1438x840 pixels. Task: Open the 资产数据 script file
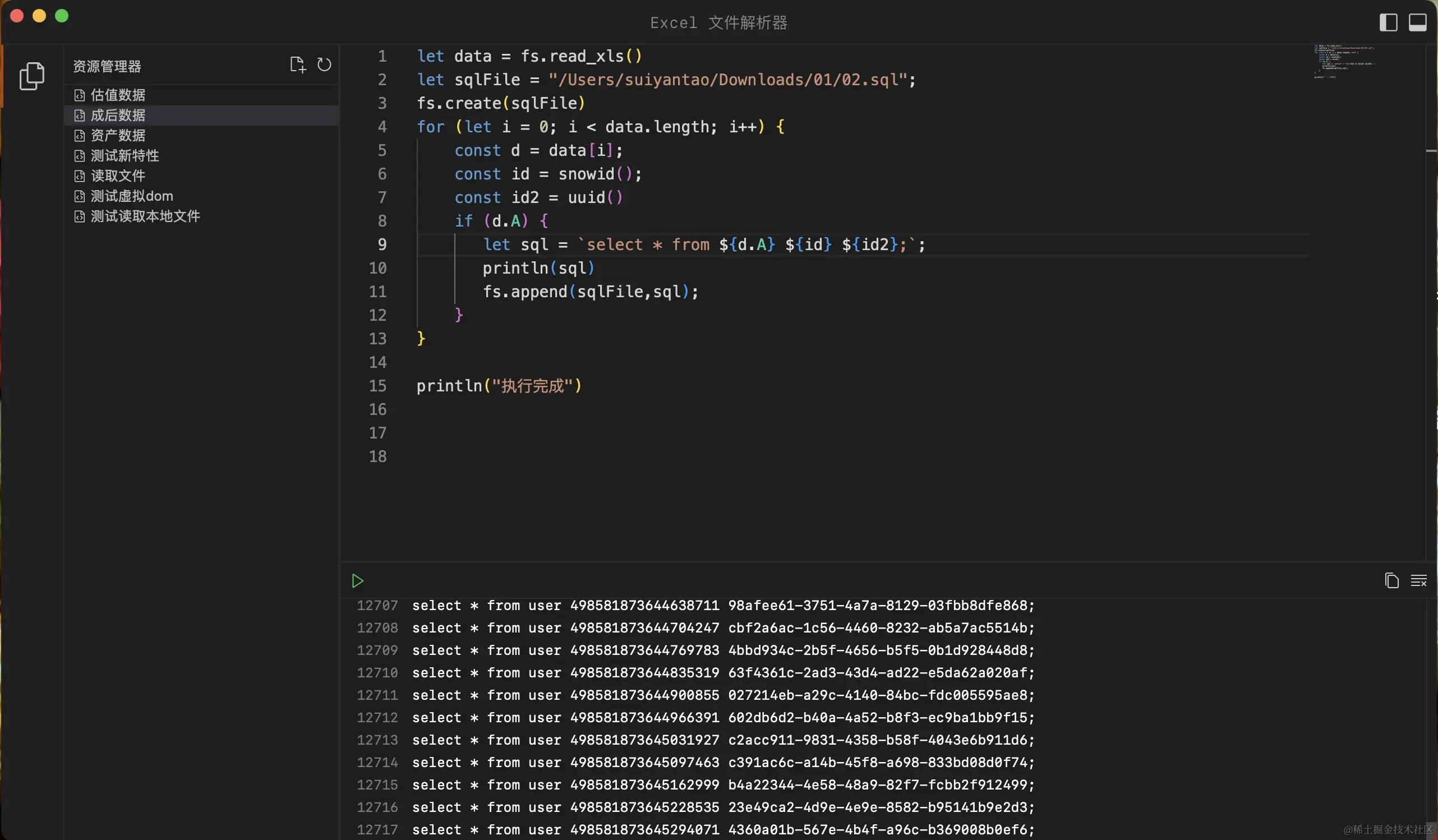[118, 135]
